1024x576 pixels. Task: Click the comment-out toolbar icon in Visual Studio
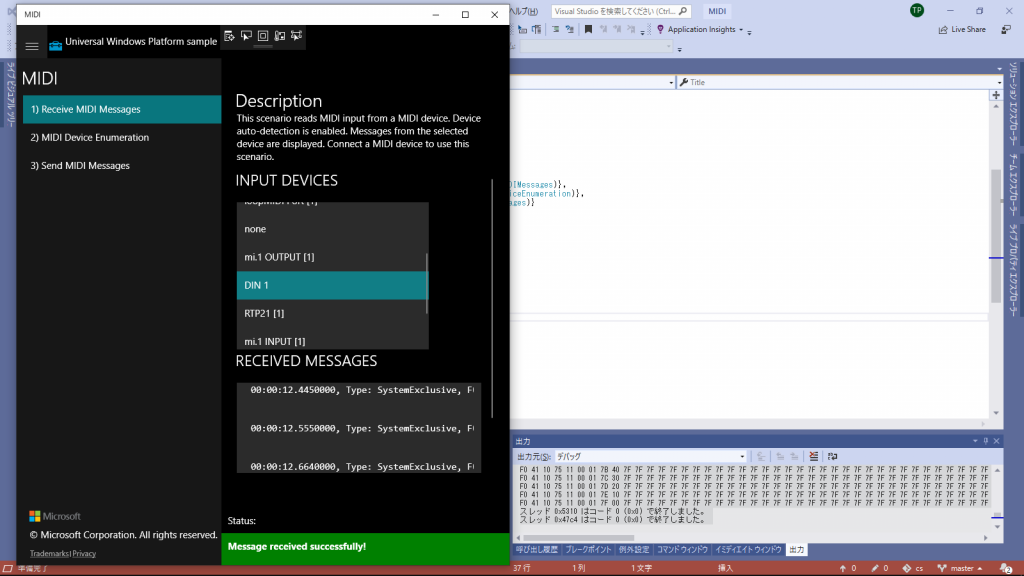pyautogui.click(x=556, y=29)
